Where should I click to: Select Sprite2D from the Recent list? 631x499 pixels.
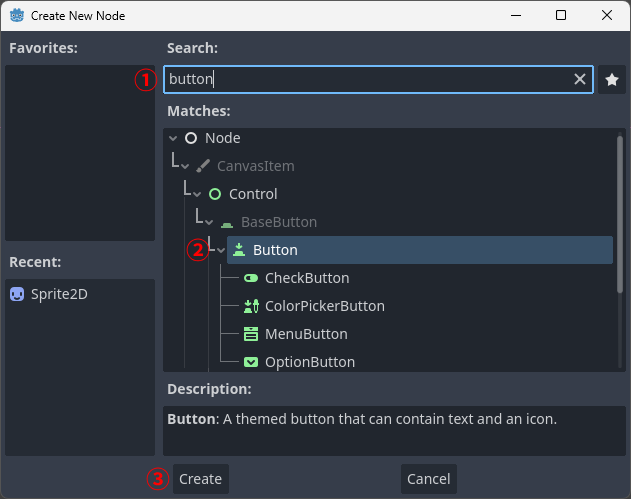[58, 294]
